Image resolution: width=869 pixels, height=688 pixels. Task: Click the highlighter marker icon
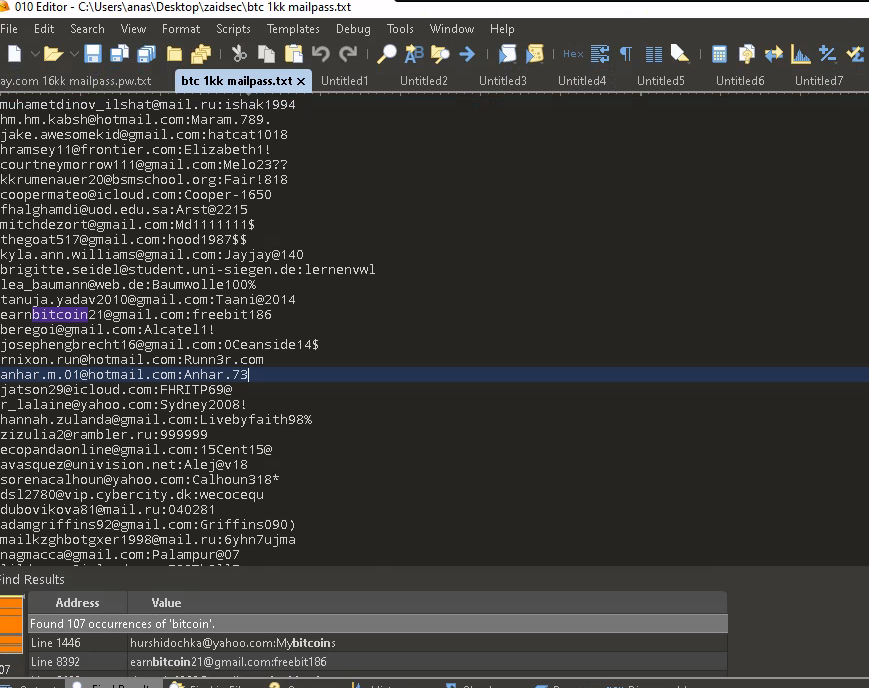coord(680,54)
